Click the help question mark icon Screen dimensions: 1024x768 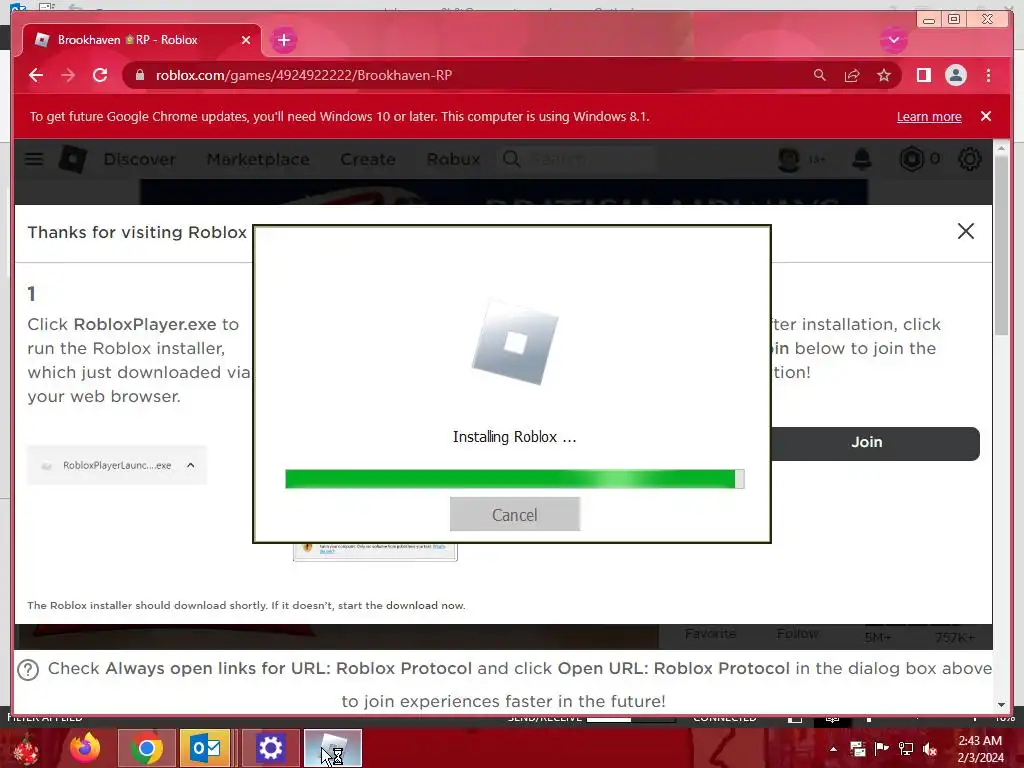pos(28,669)
